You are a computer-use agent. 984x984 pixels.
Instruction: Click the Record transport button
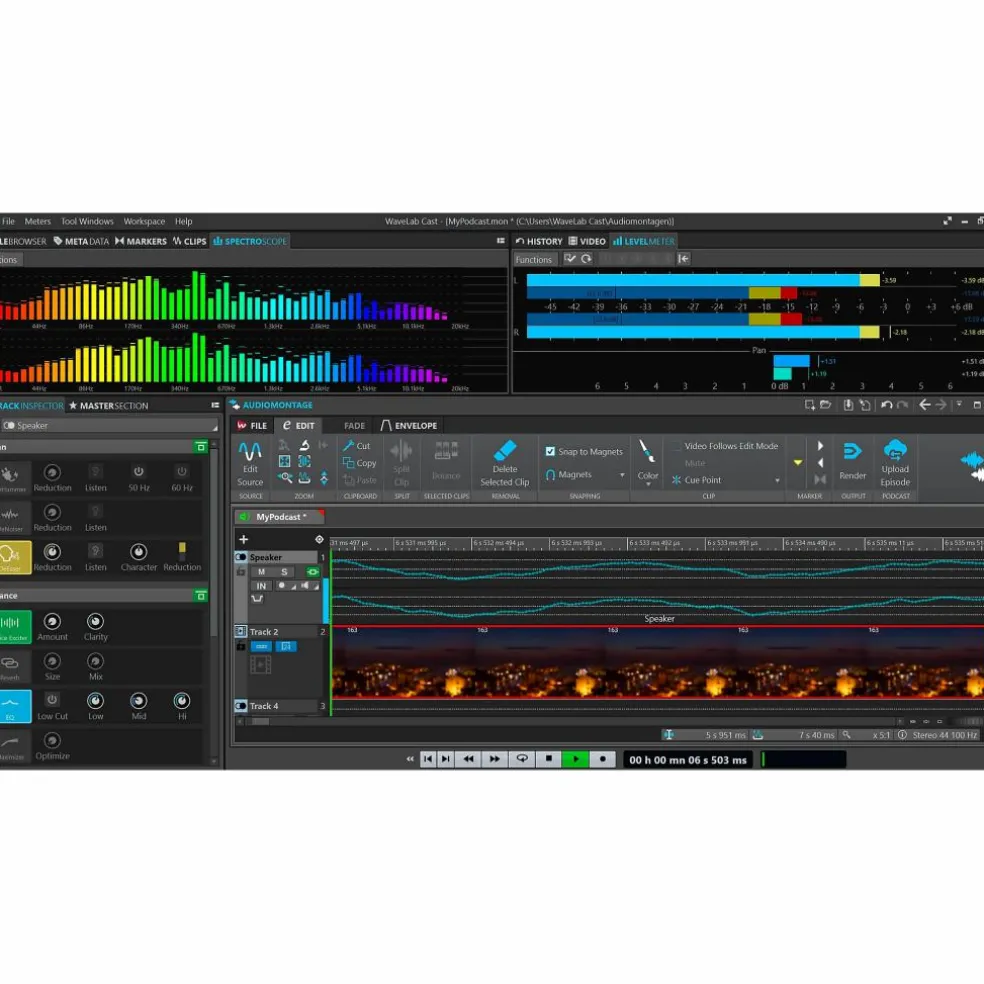tap(602, 759)
